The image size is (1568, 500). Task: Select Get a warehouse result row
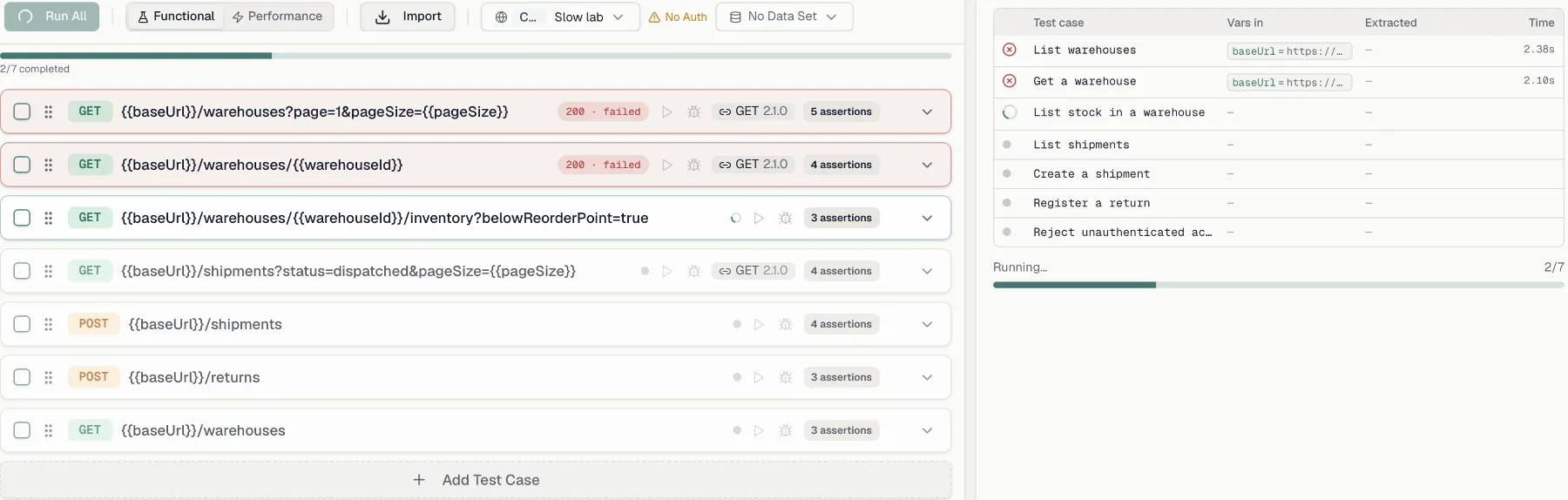pyautogui.click(x=1278, y=82)
